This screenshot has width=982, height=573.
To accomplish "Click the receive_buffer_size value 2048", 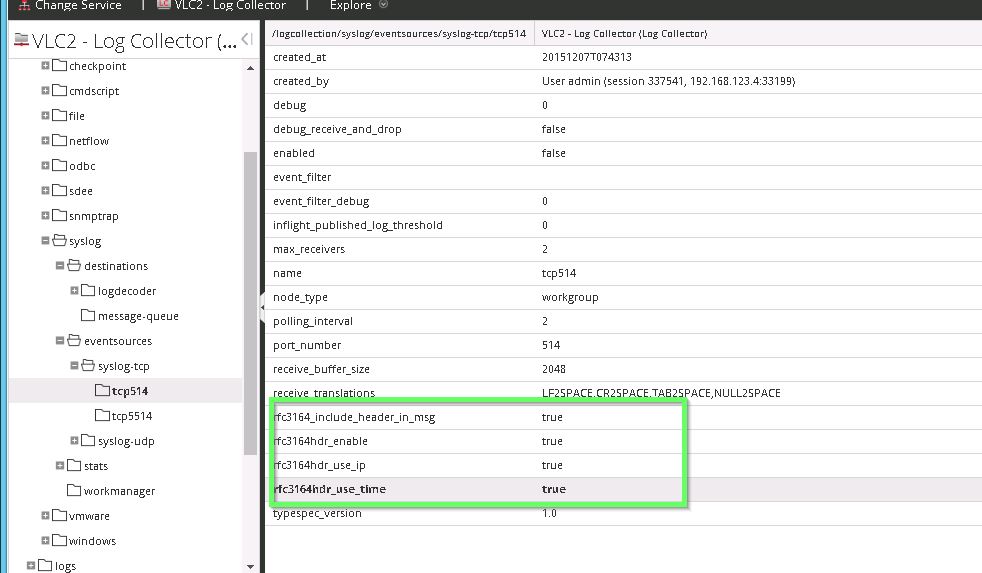I will [x=553, y=369].
